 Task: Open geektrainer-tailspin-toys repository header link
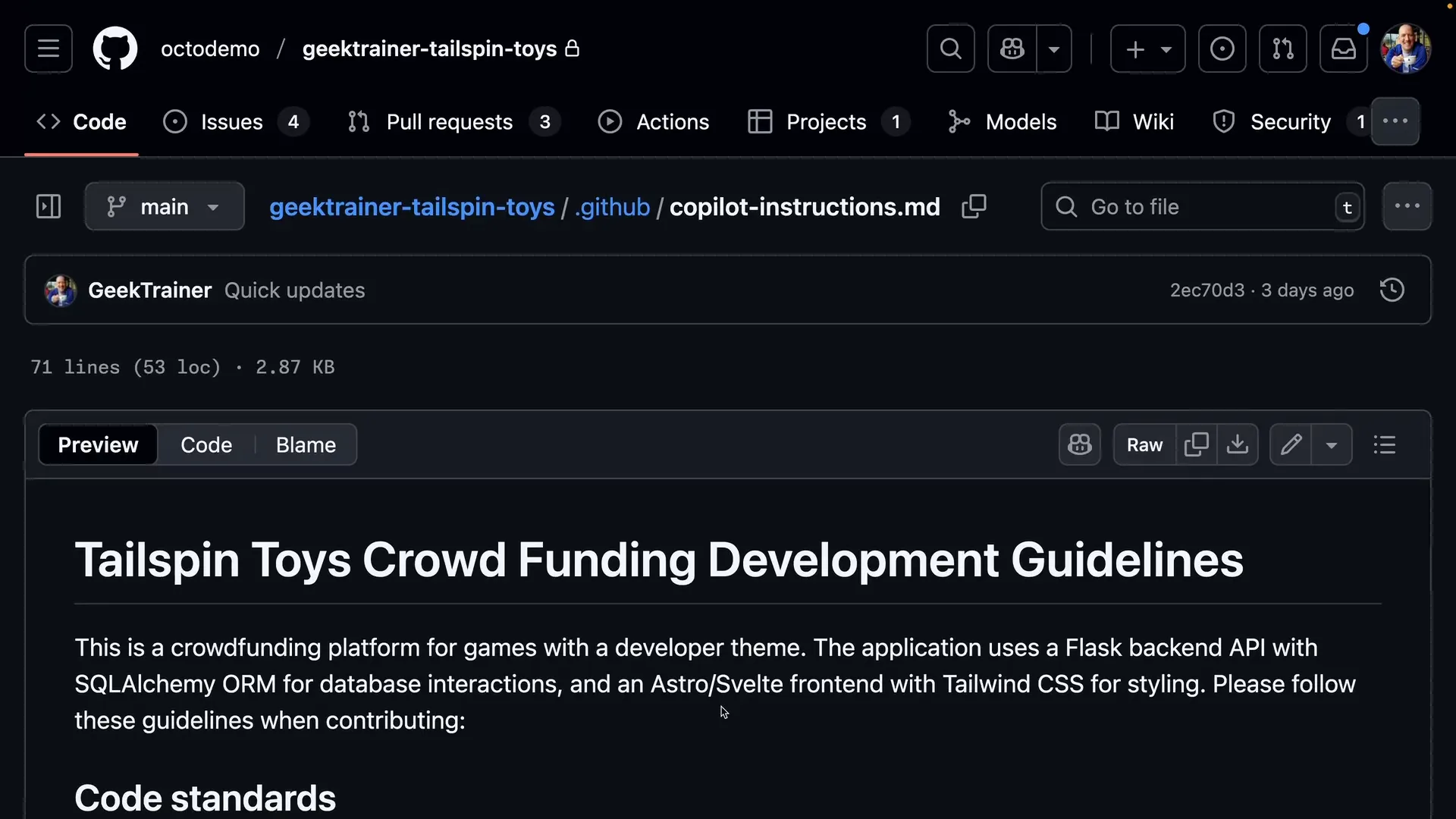click(429, 49)
